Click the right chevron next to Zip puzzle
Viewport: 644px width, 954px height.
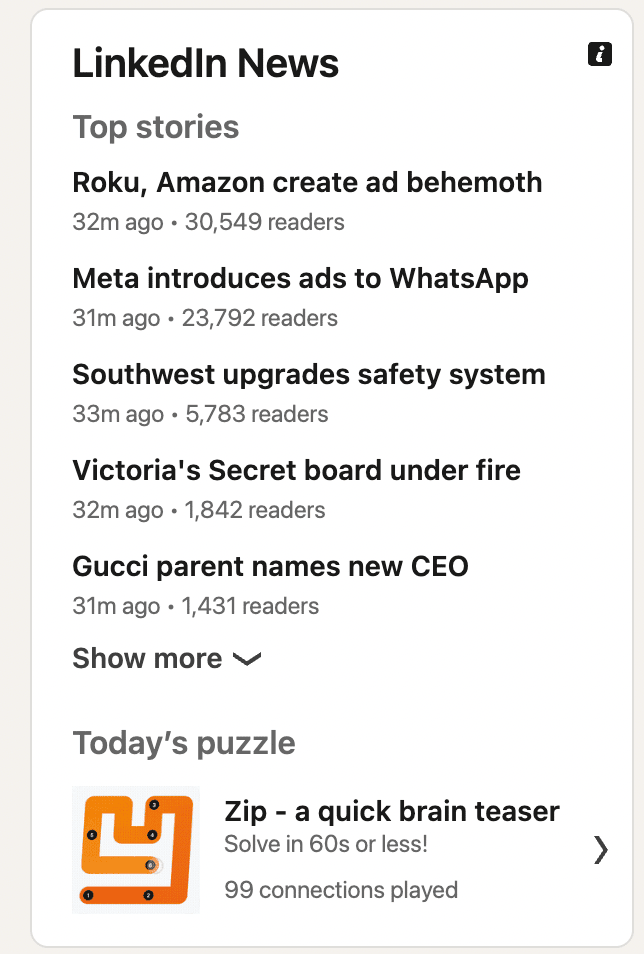(x=601, y=849)
